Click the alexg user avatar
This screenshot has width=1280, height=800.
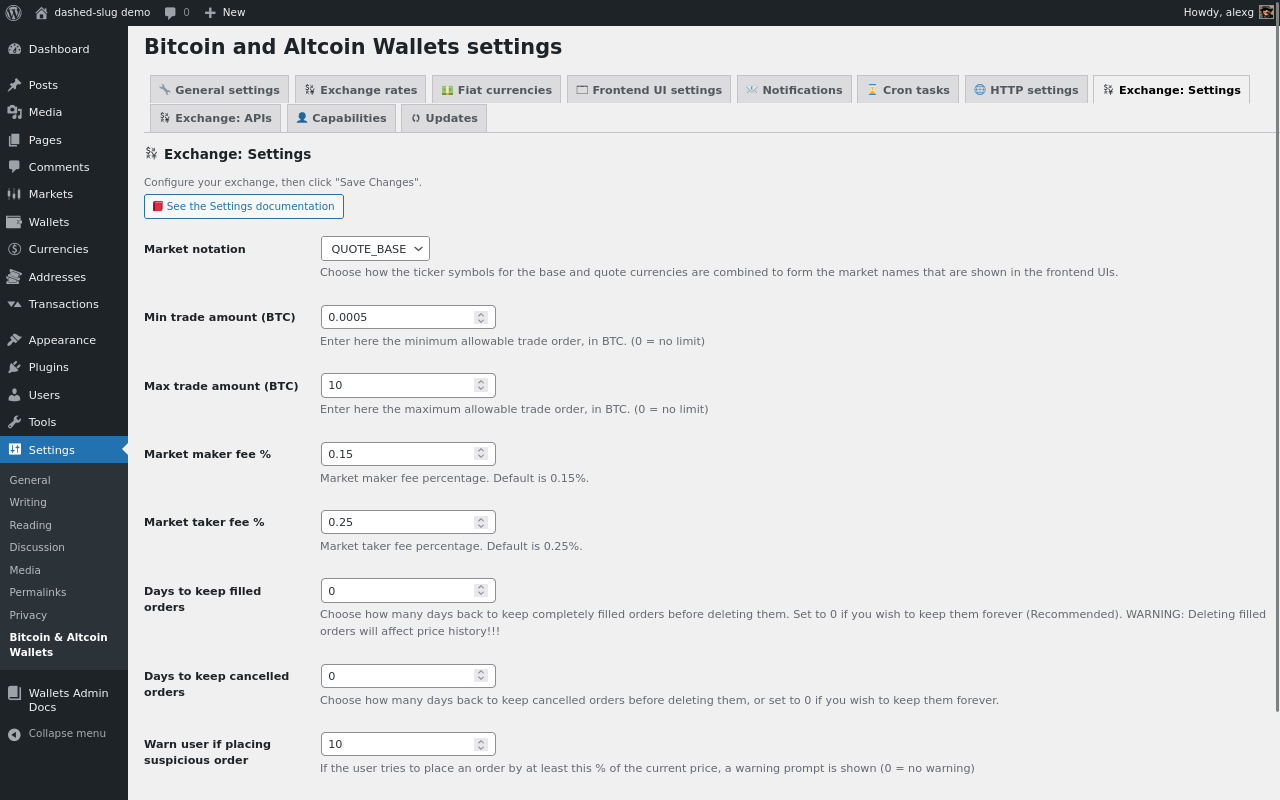pos(1266,12)
